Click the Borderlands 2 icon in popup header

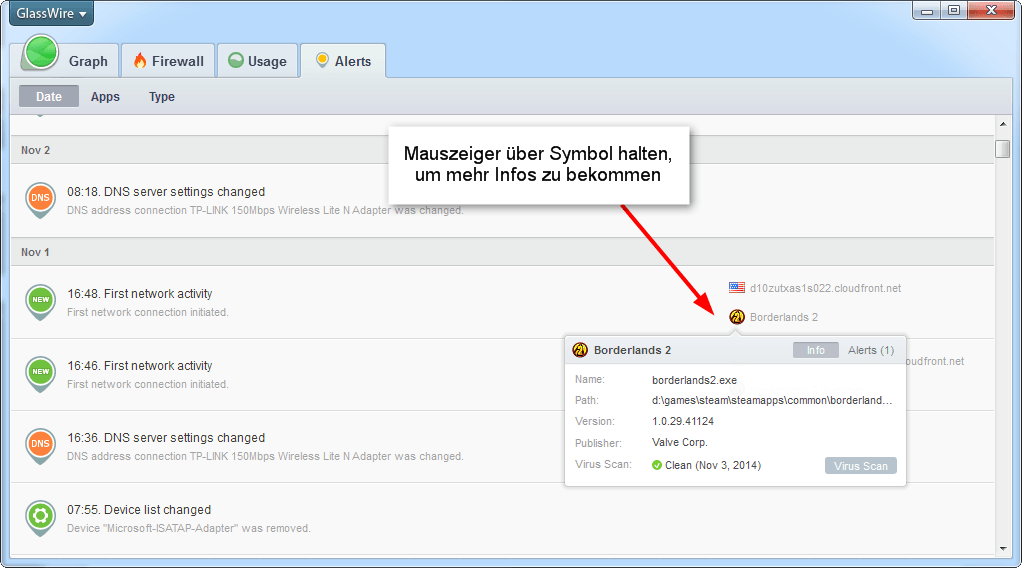pyautogui.click(x=579, y=350)
